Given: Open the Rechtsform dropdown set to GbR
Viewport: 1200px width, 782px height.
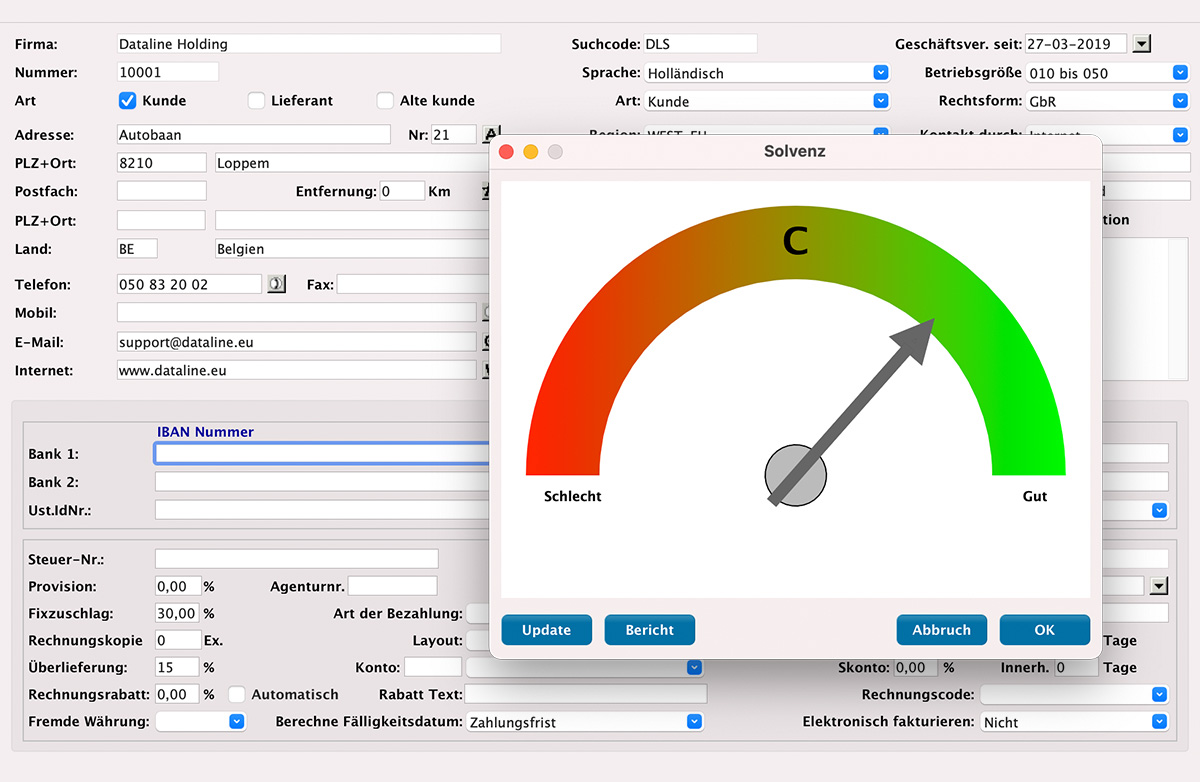Looking at the screenshot, I should click(x=1180, y=101).
